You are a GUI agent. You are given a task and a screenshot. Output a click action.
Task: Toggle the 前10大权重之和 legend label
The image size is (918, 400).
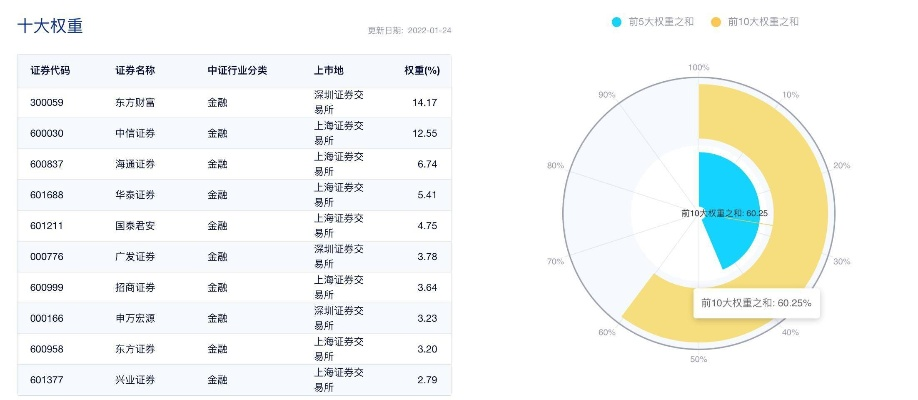click(763, 21)
